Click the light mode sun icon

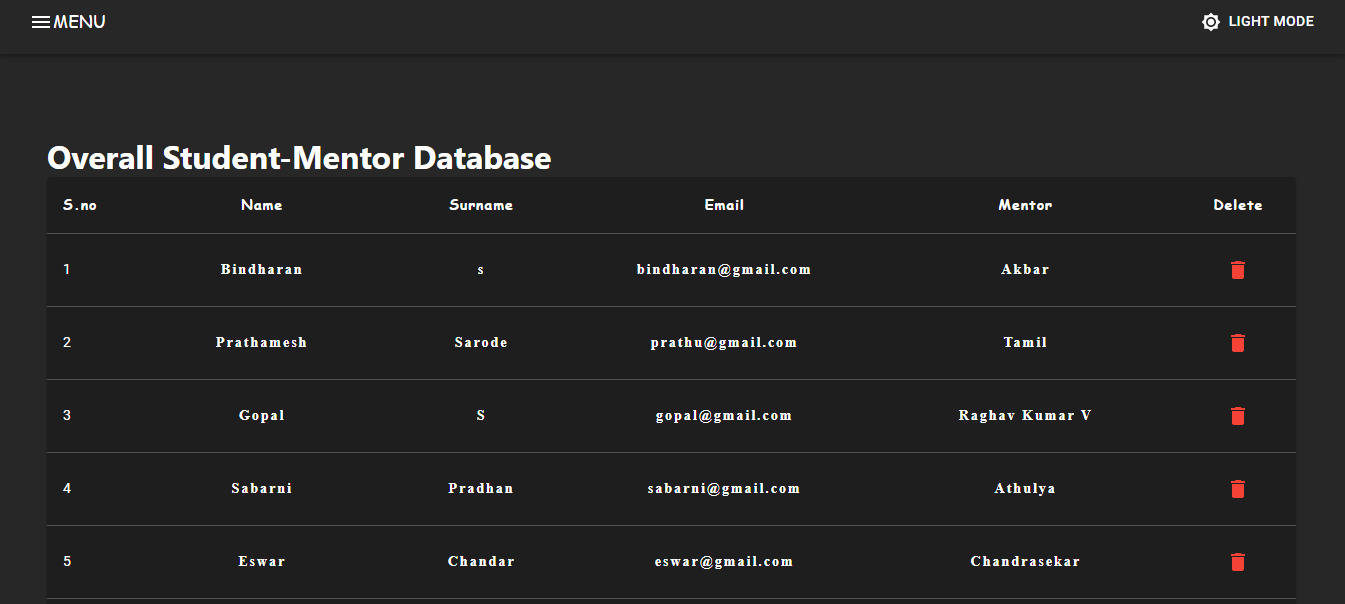pyautogui.click(x=1210, y=22)
